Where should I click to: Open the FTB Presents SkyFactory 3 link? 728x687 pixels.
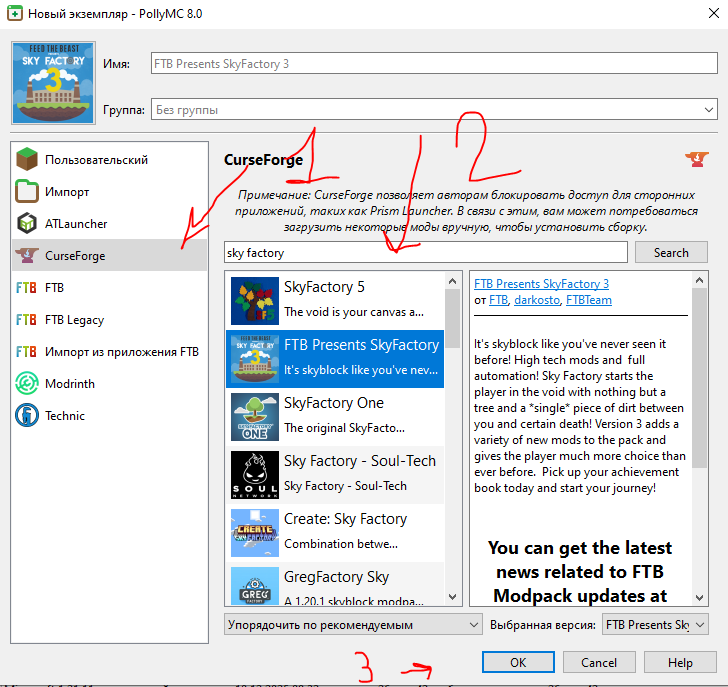[x=541, y=284]
